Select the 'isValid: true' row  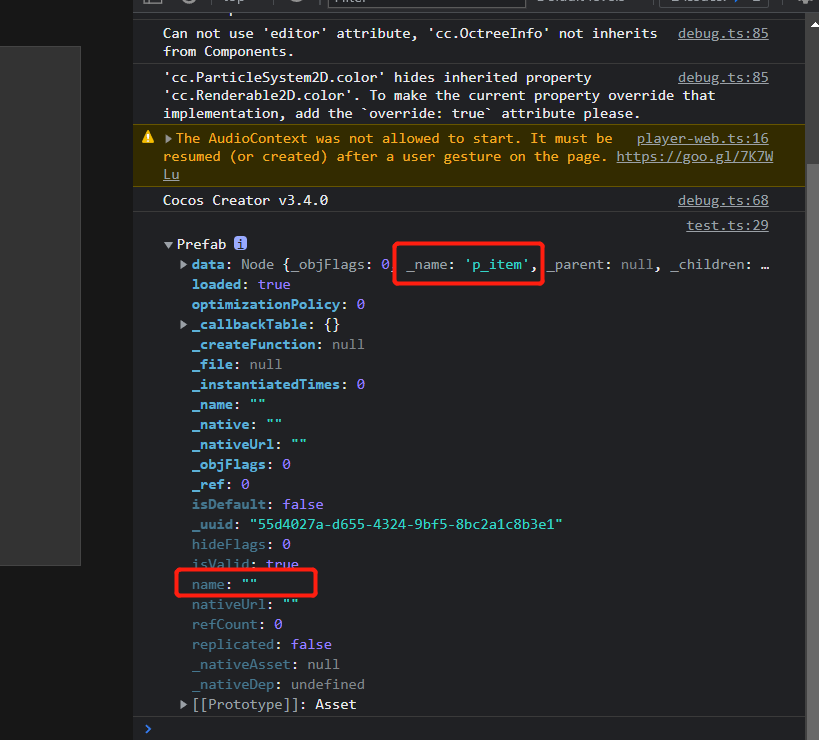click(245, 564)
